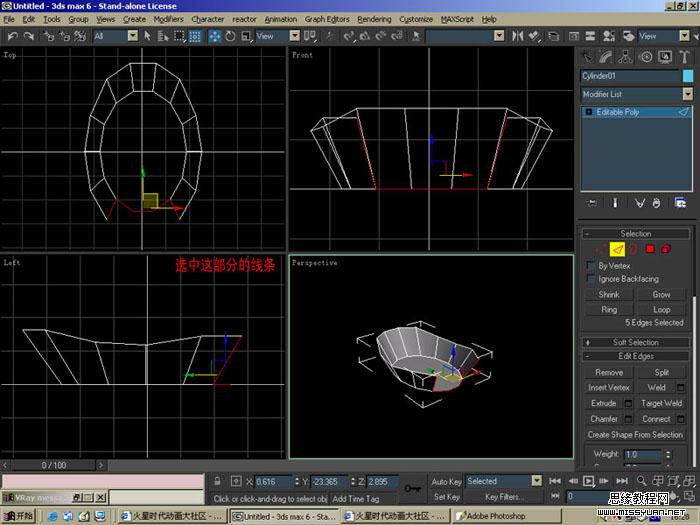Click Create Shape From Selection button
This screenshot has width=700, height=525.
(x=635, y=434)
